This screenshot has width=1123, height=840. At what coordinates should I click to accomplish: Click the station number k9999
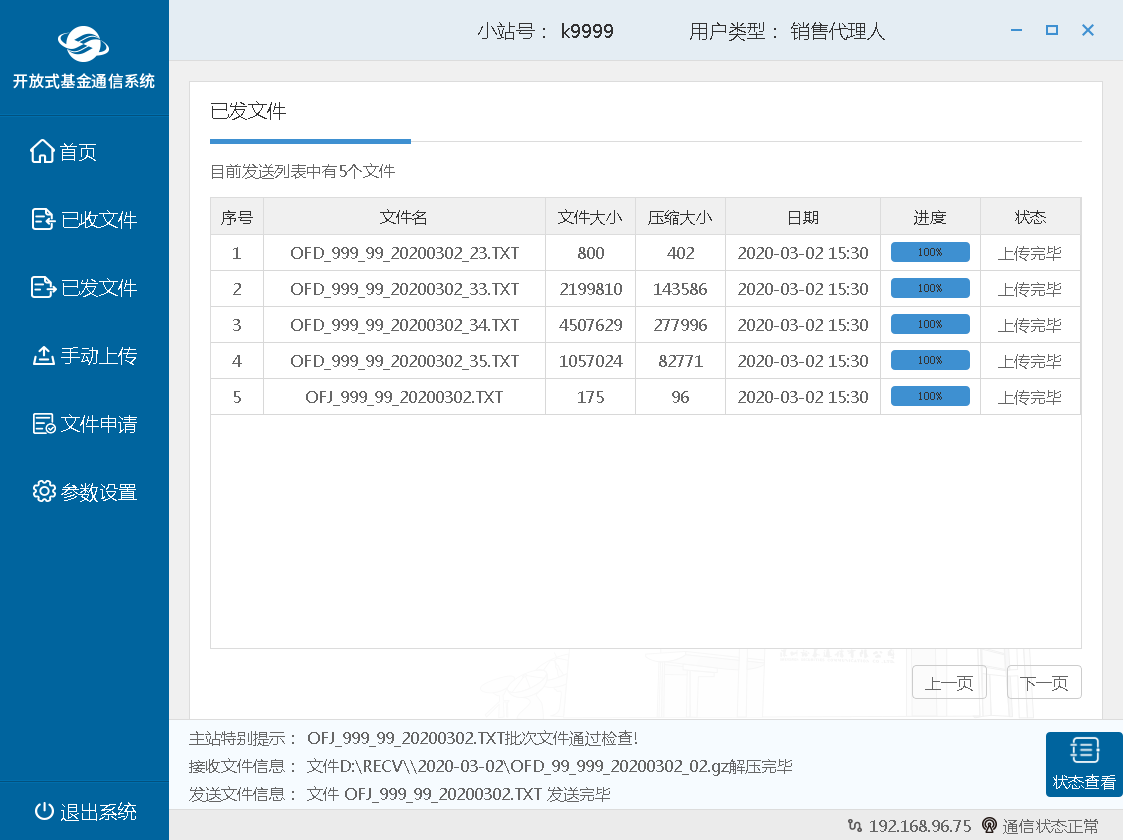tap(587, 31)
